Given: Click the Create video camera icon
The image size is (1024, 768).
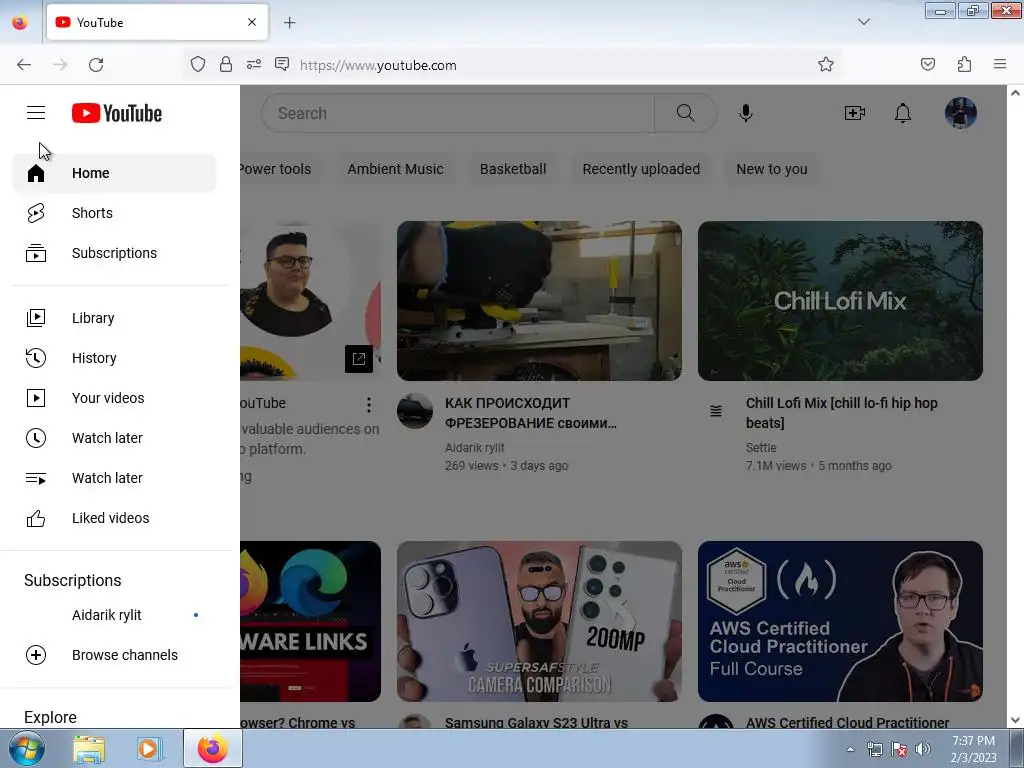Looking at the screenshot, I should coord(855,113).
